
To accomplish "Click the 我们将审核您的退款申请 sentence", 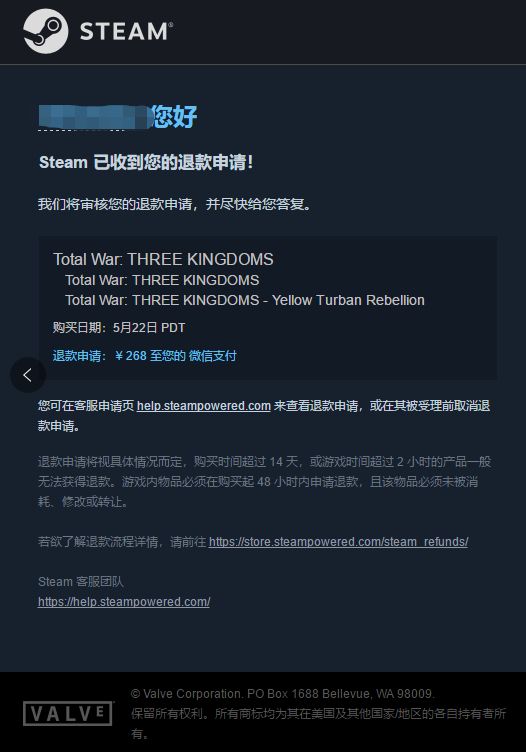I will tap(176, 205).
